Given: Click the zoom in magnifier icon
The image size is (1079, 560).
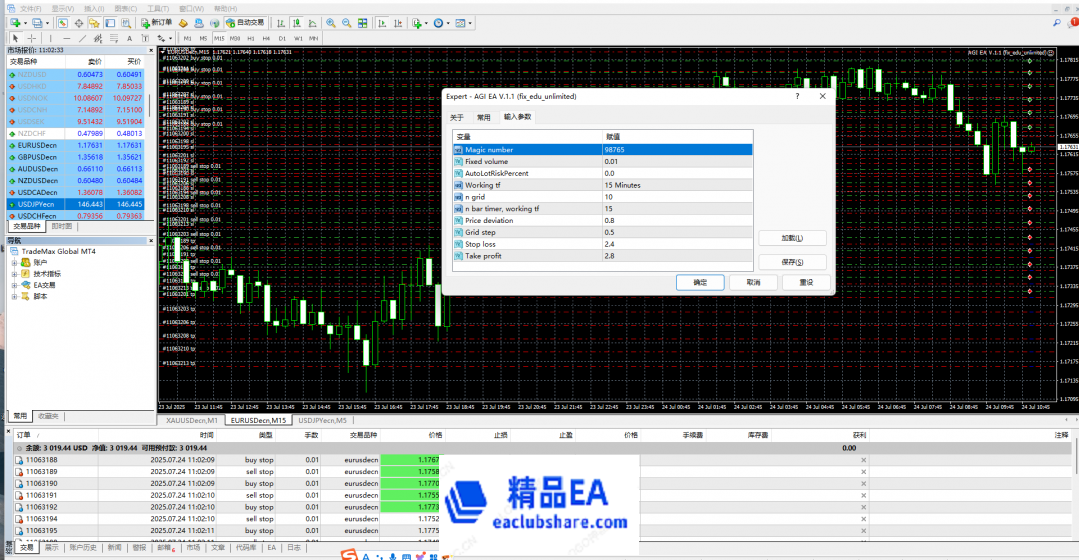Looking at the screenshot, I should (x=331, y=23).
